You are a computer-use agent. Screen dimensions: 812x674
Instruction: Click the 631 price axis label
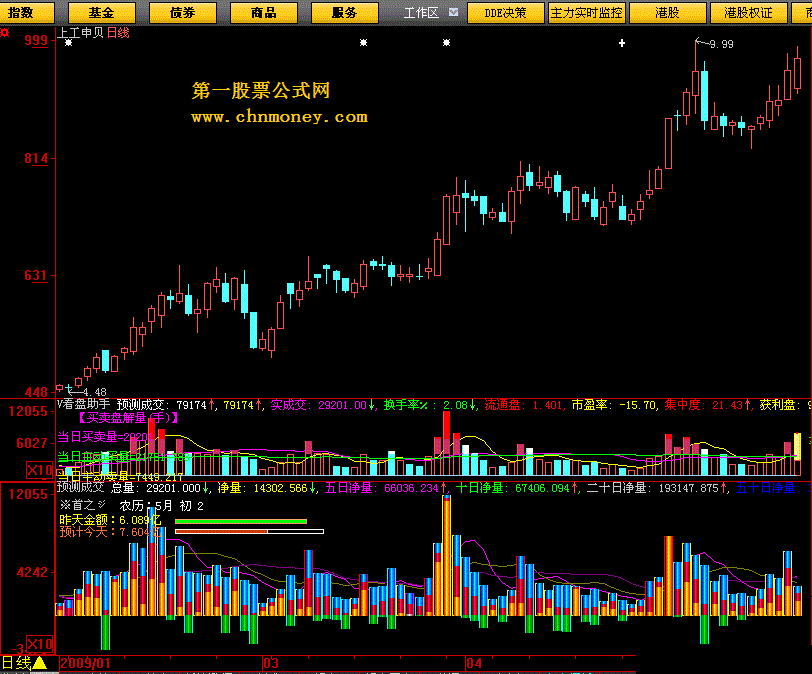36,275
